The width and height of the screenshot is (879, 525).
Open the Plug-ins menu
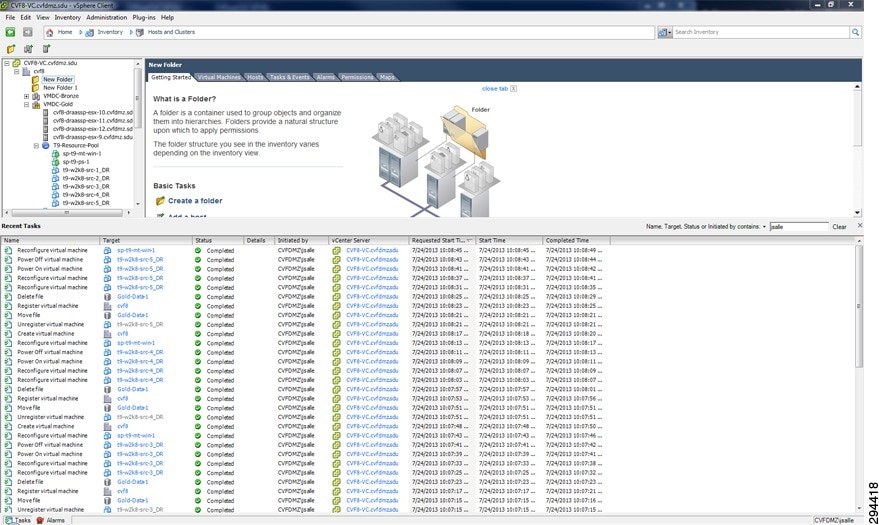click(x=144, y=17)
